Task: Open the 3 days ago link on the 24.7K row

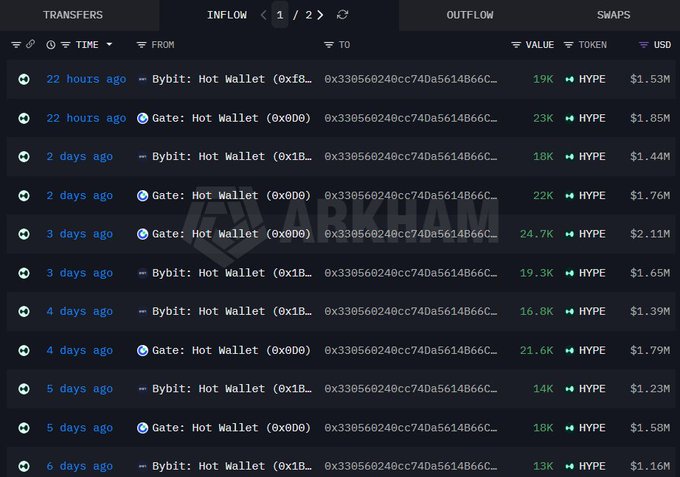Action: click(x=79, y=234)
